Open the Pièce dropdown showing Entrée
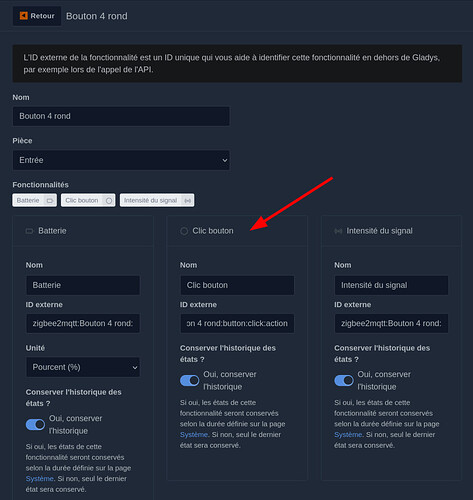This screenshot has width=473, height=500. click(x=121, y=160)
